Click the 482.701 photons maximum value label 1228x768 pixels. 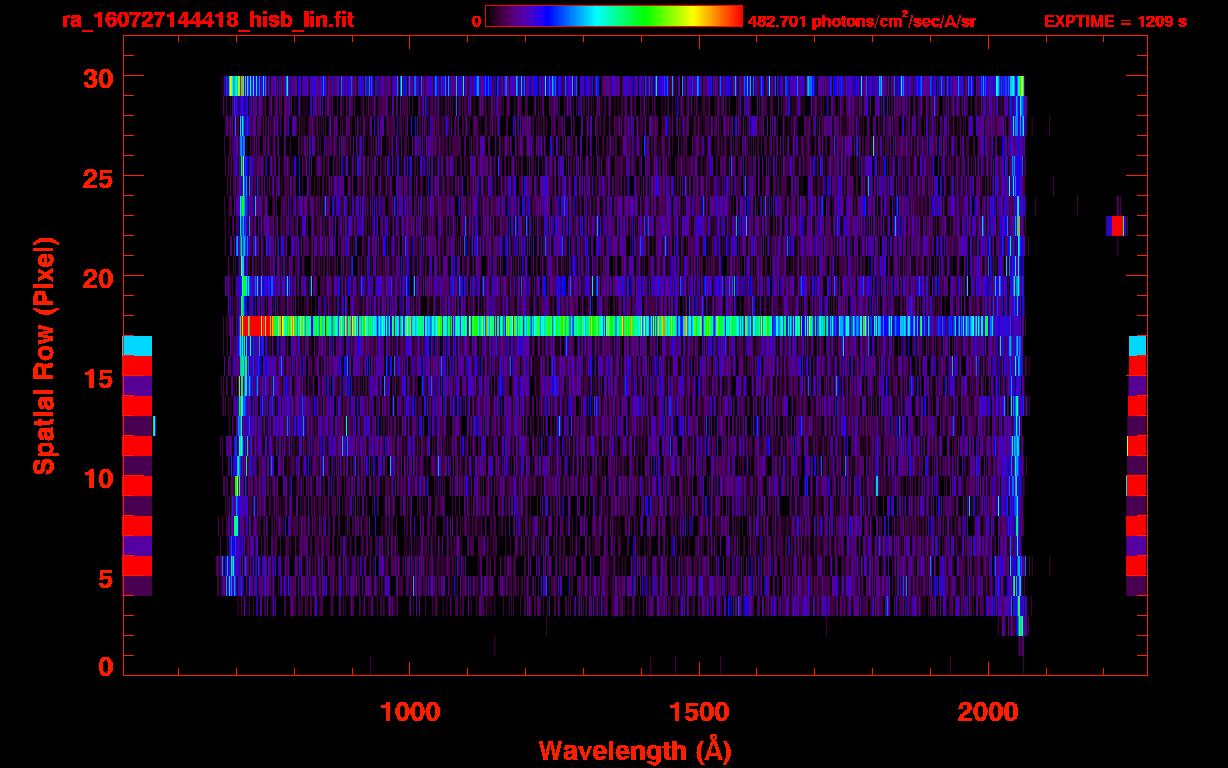[x=861, y=21]
